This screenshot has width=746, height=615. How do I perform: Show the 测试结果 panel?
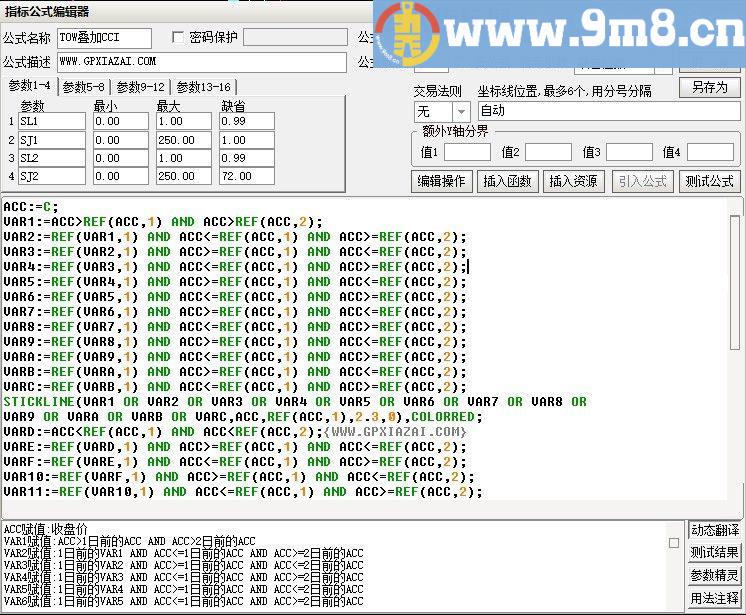[715, 553]
